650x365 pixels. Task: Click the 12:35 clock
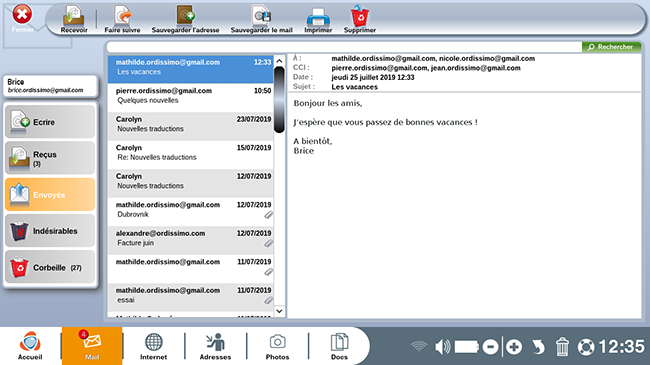[x=621, y=346]
